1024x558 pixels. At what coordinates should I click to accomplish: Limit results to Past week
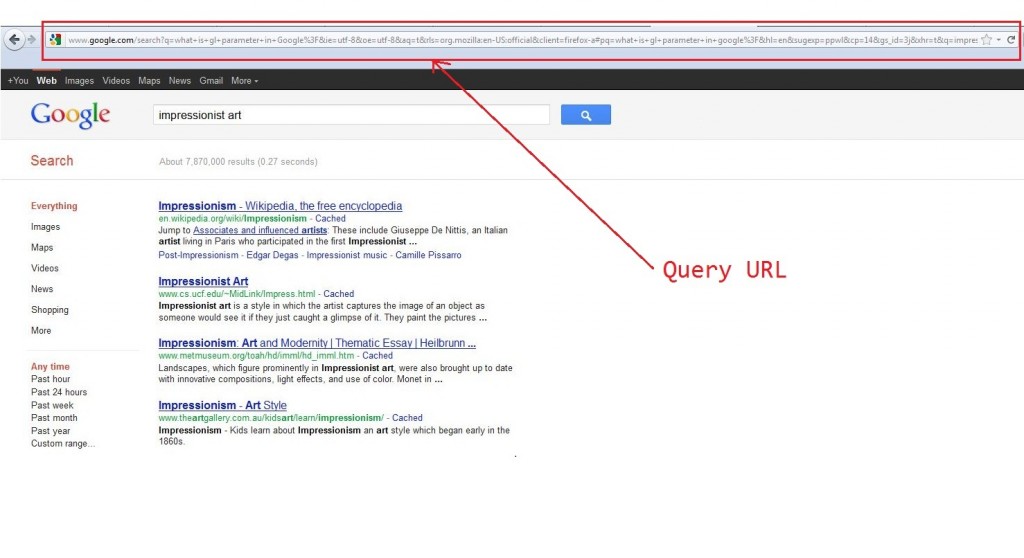point(52,405)
